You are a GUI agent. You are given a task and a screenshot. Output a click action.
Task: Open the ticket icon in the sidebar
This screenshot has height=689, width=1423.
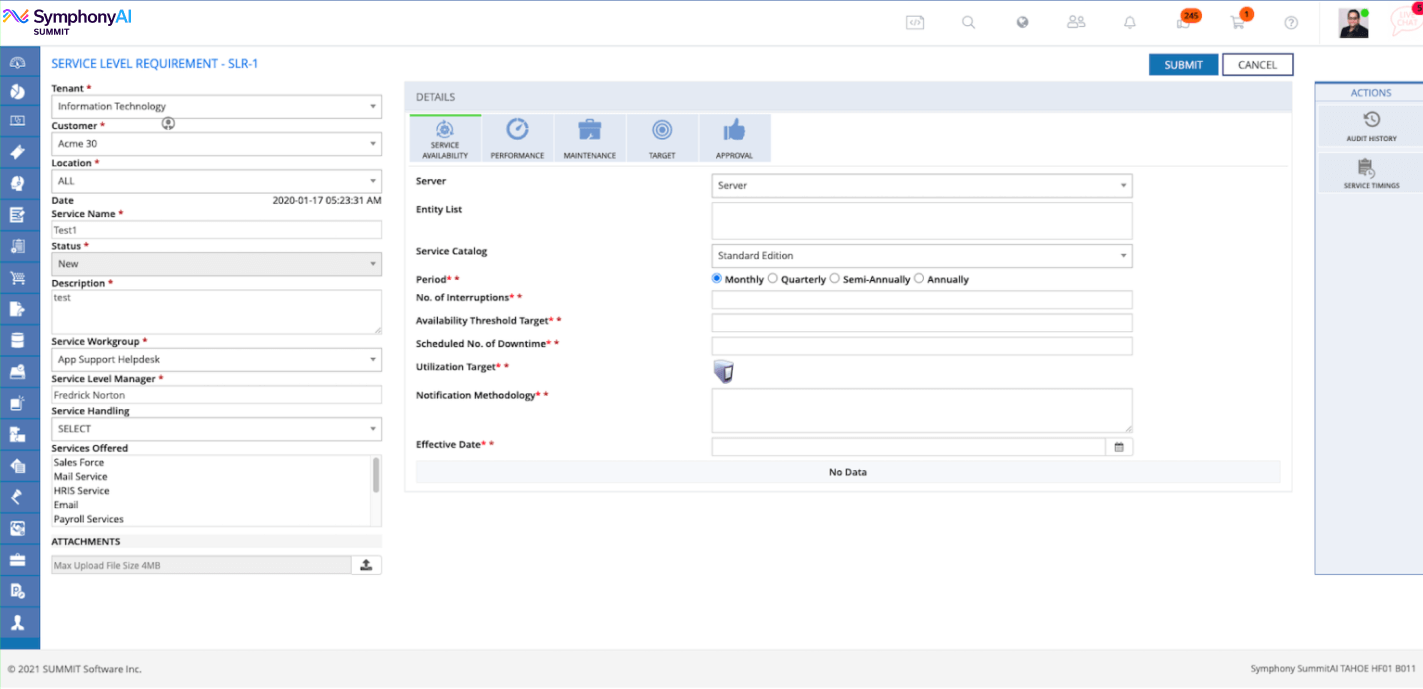(18, 152)
